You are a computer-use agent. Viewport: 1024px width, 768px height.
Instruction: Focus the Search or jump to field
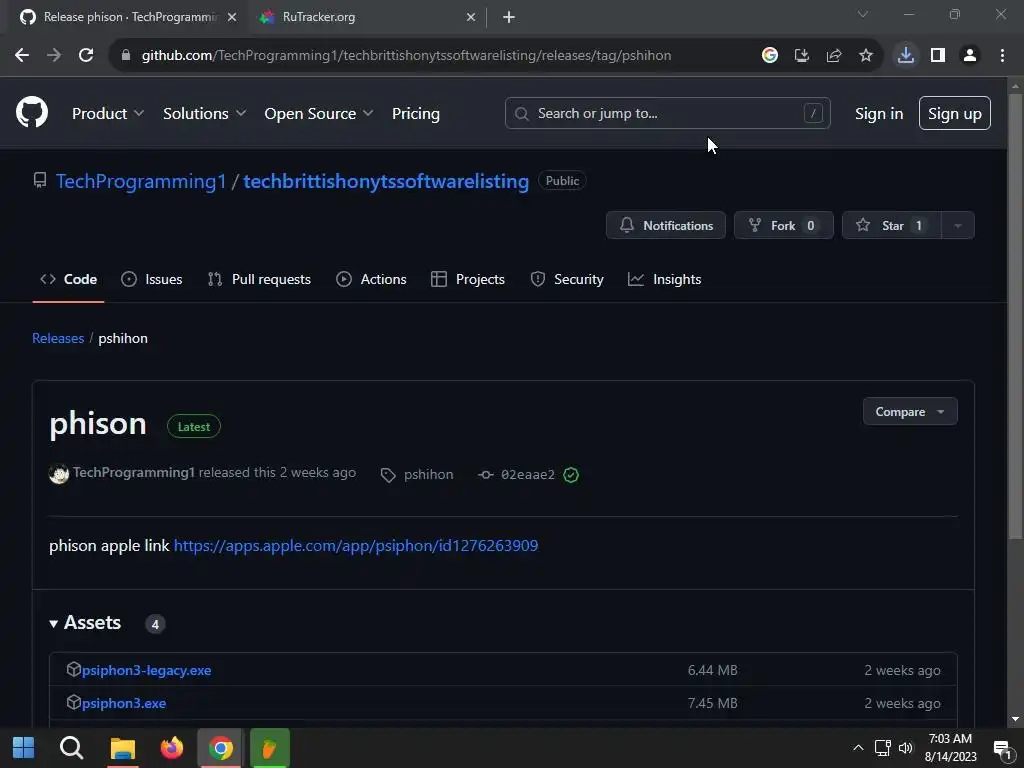pyautogui.click(x=667, y=114)
